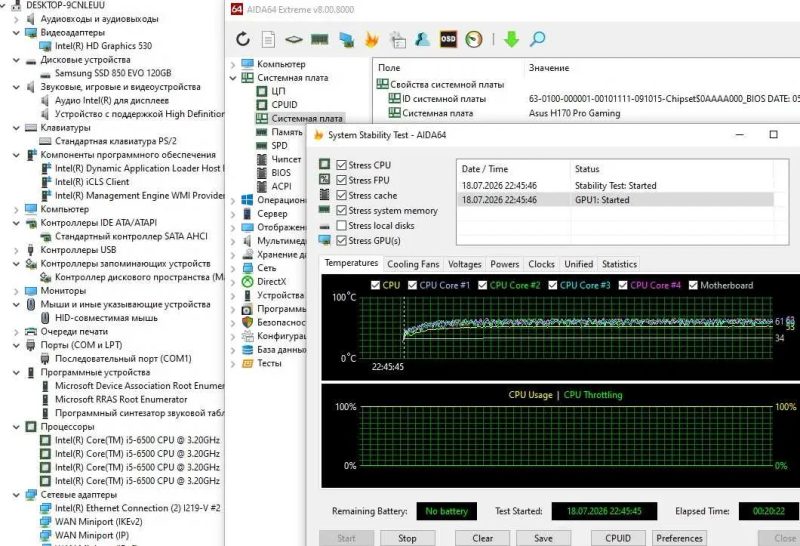This screenshot has width=800, height=546.
Task: Switch to Statistics tab
Action: [619, 264]
